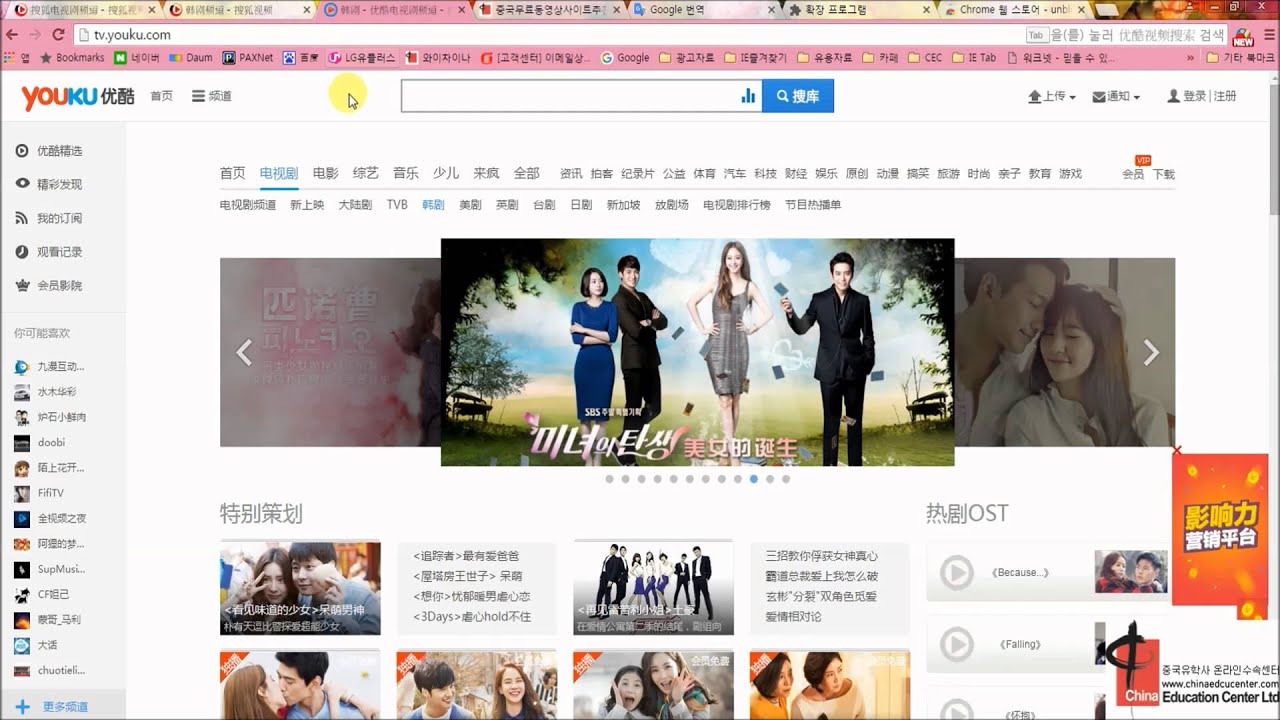Click the 会员 VIP link
The height and width of the screenshot is (720, 1280).
tap(1133, 174)
